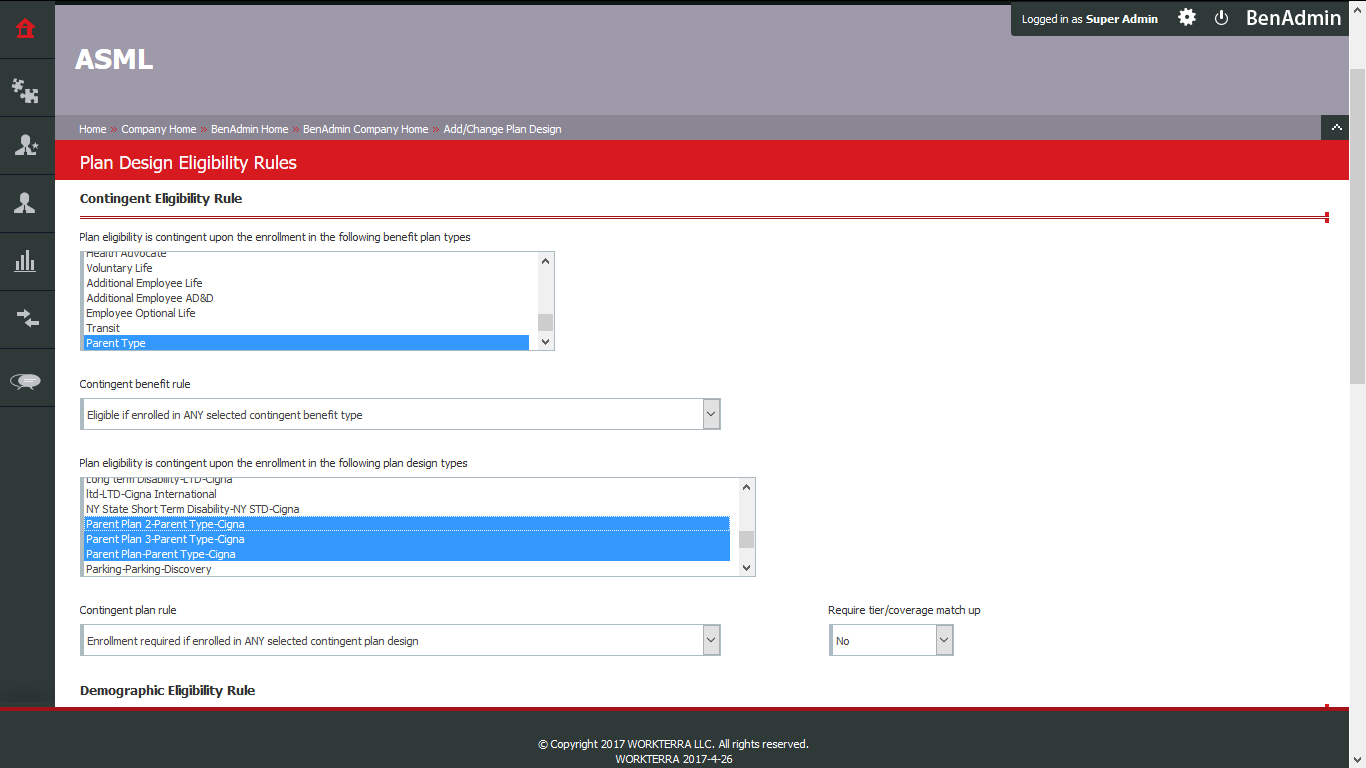Click the red home icon in sidebar
Screen dimensions: 1366x768
tap(26, 29)
